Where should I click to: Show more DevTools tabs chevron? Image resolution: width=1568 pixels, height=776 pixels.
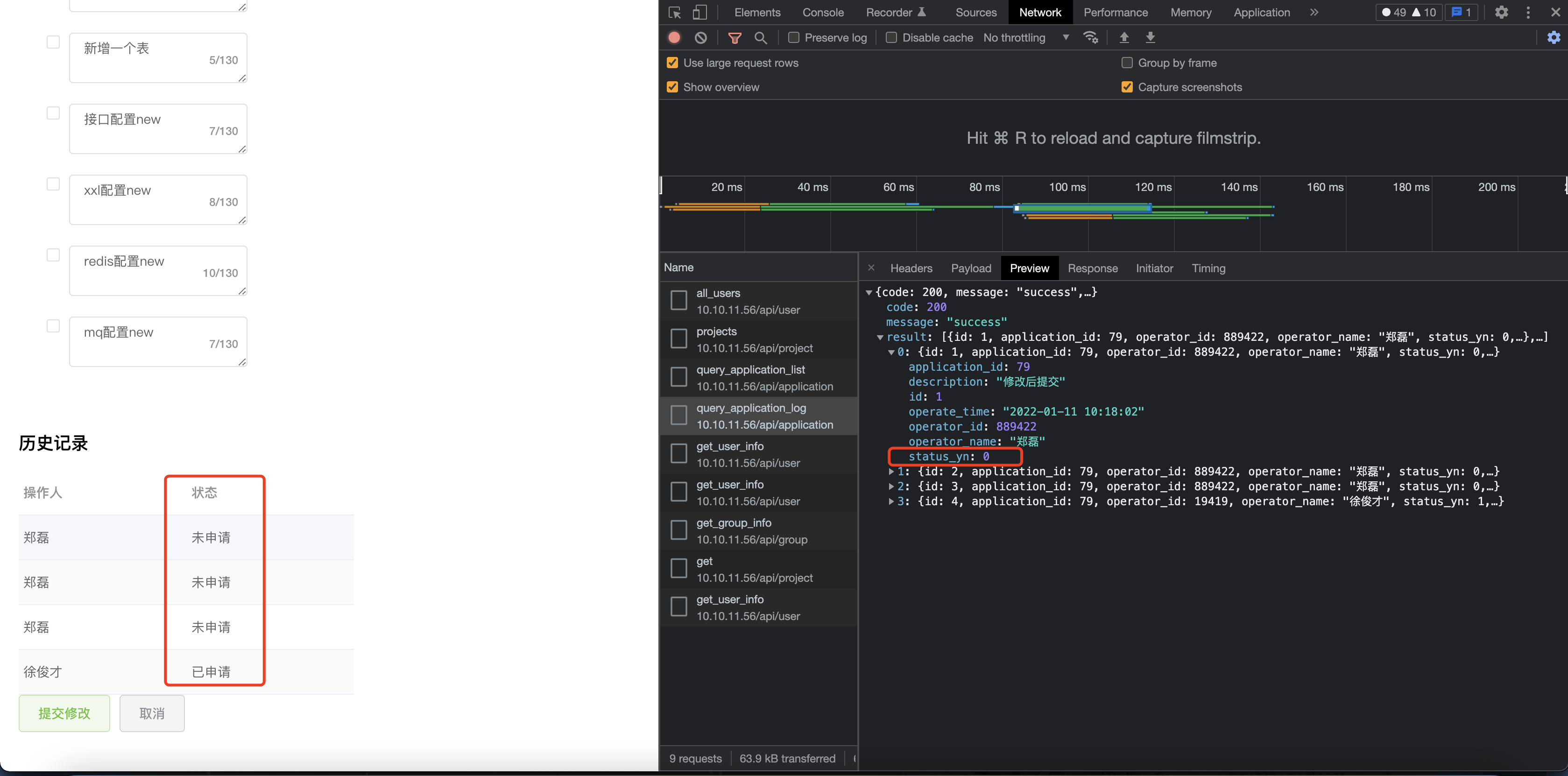(x=1314, y=12)
